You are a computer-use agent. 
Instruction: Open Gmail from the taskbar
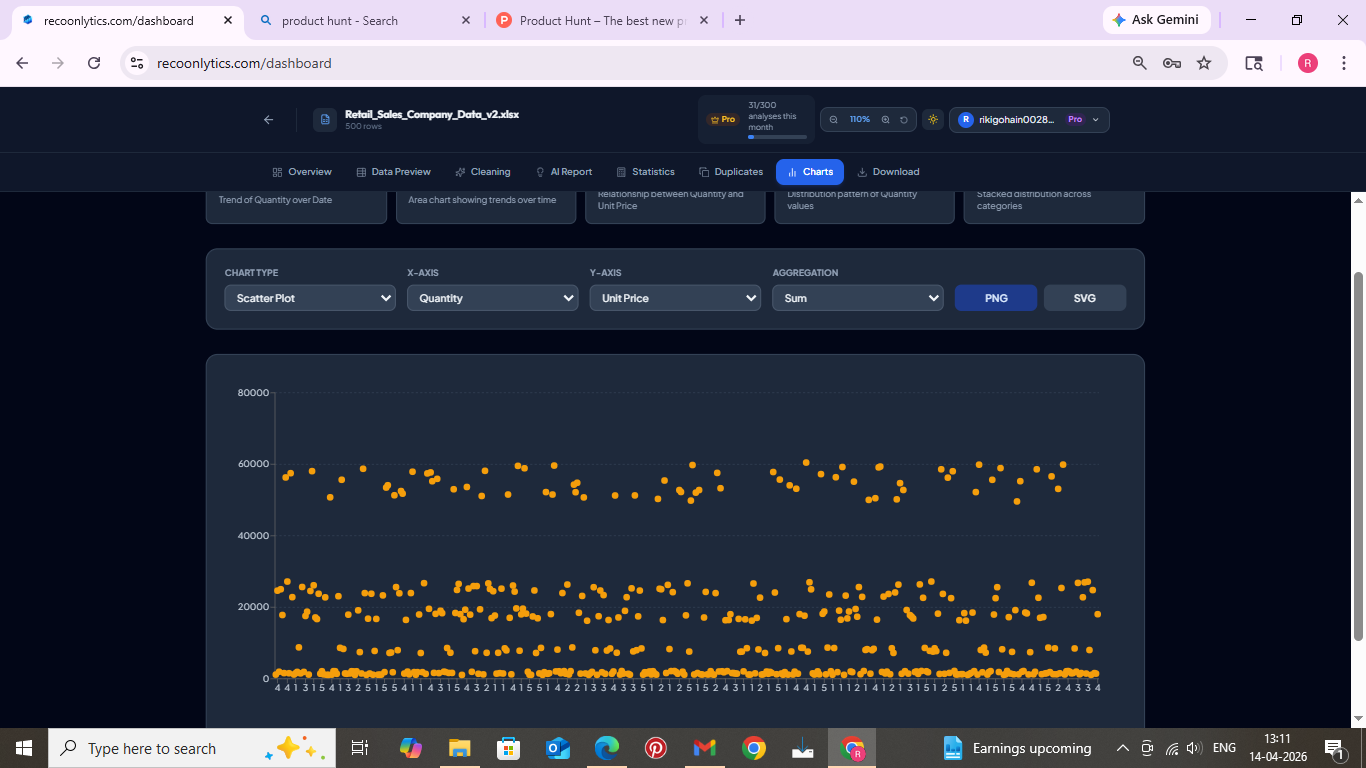(704, 748)
